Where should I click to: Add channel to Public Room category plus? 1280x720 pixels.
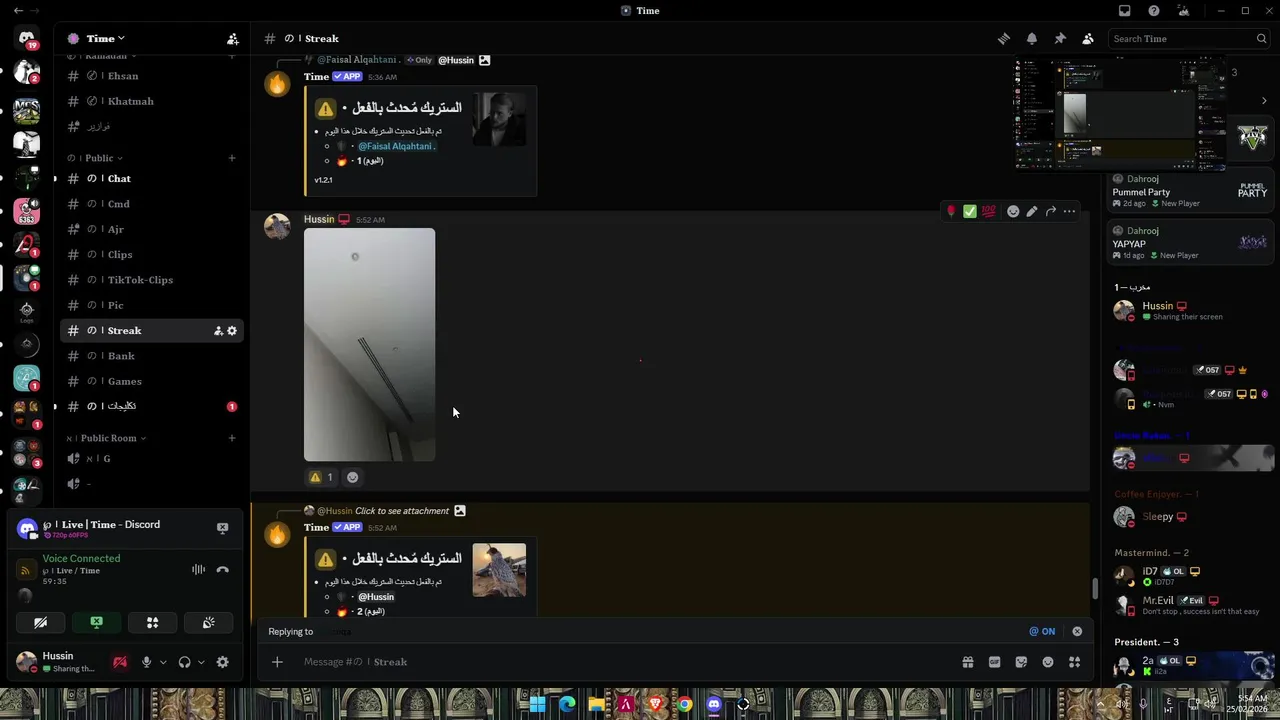232,438
